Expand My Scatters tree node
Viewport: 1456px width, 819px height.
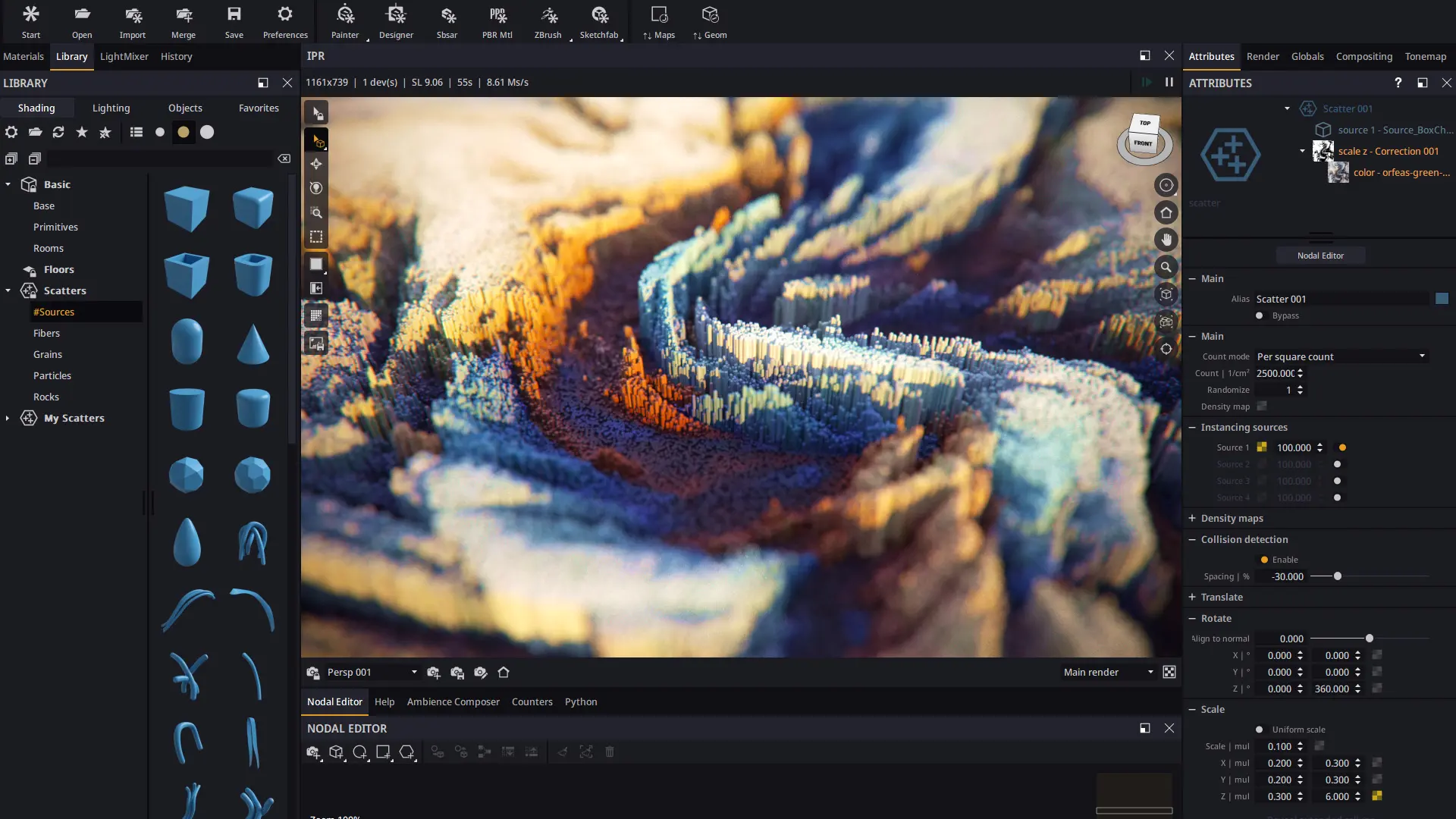pos(8,418)
